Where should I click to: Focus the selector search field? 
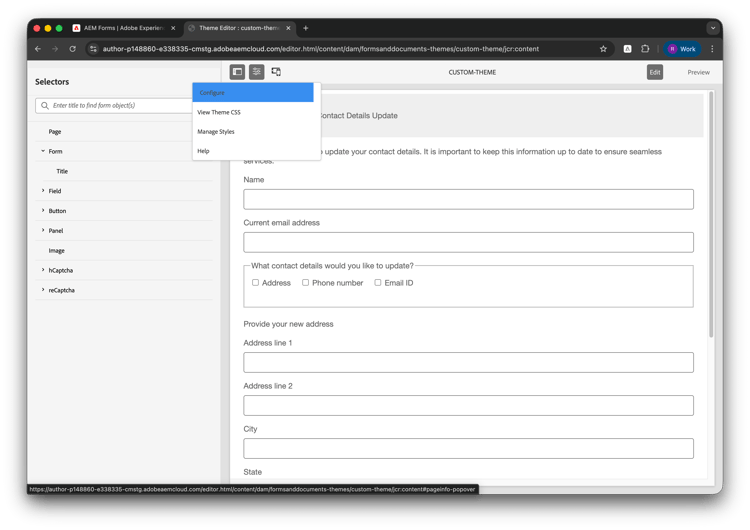pos(115,105)
